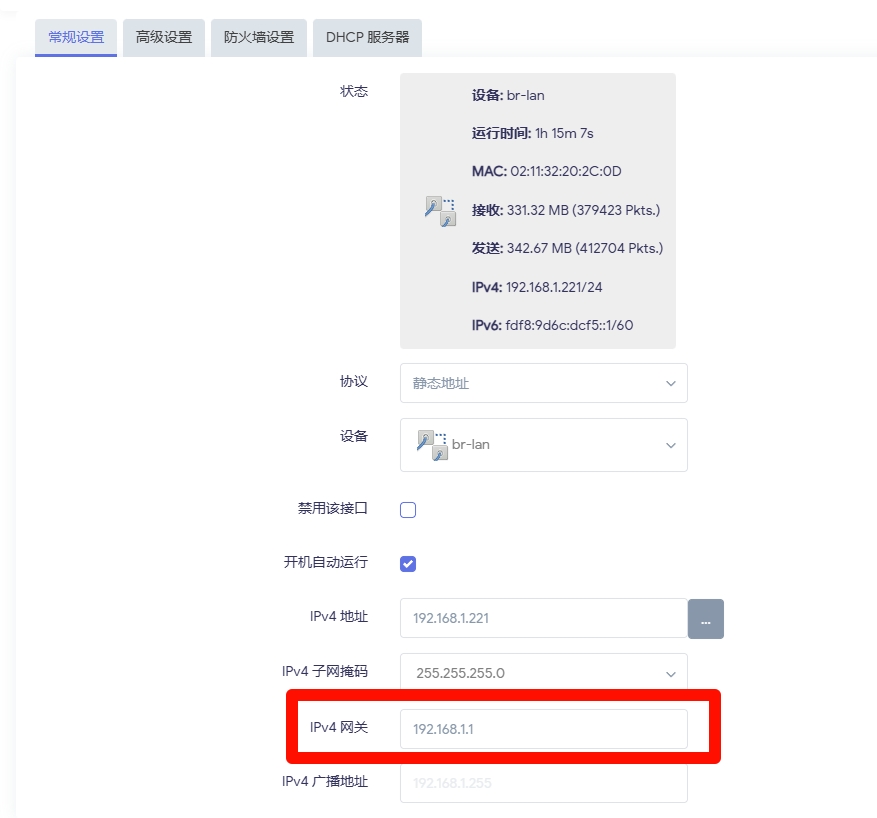This screenshot has height=818, width=877.
Task: Open the 高级设置 tab
Action: coord(164,38)
